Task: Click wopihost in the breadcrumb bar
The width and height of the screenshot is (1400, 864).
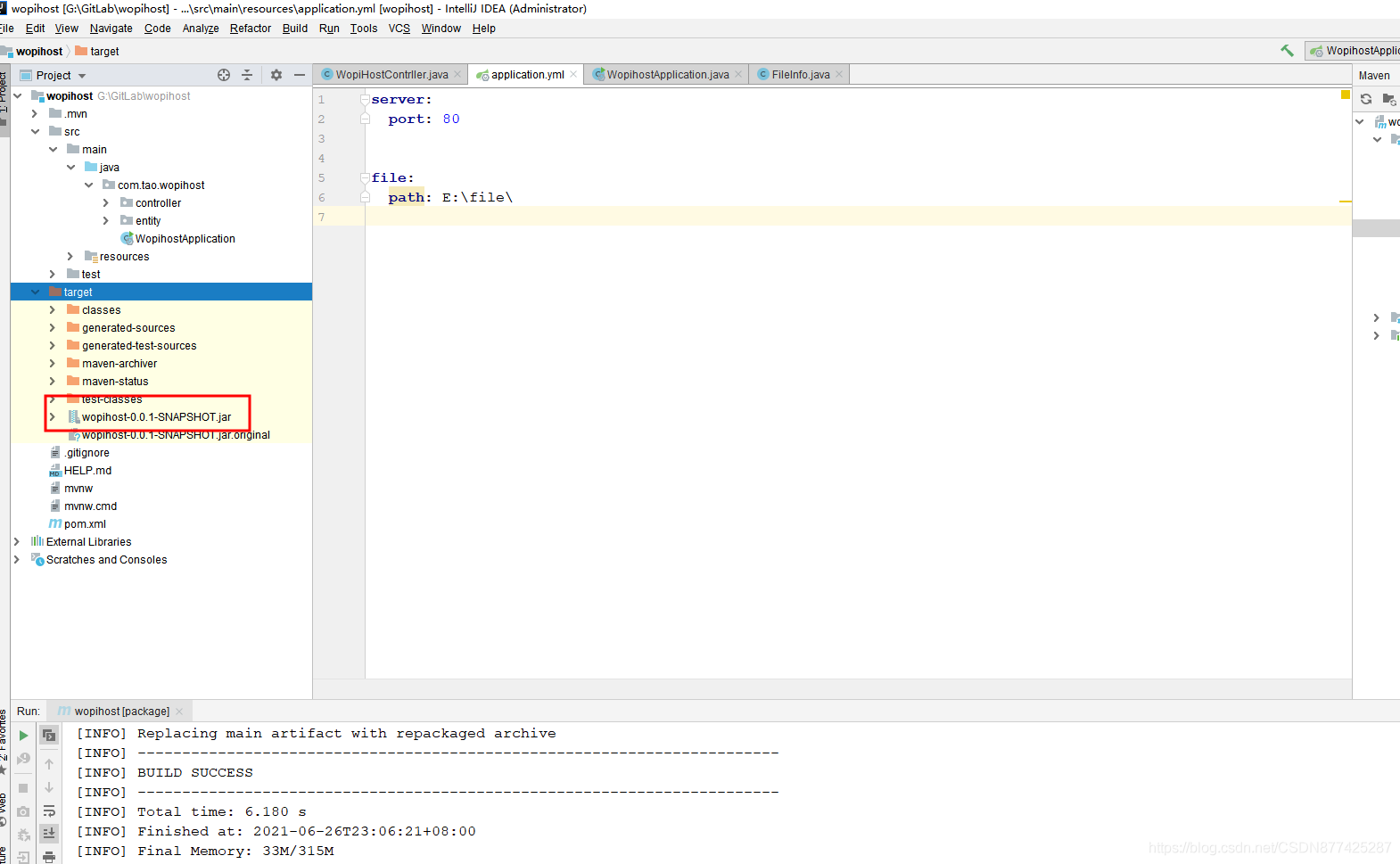Action: click(39, 52)
